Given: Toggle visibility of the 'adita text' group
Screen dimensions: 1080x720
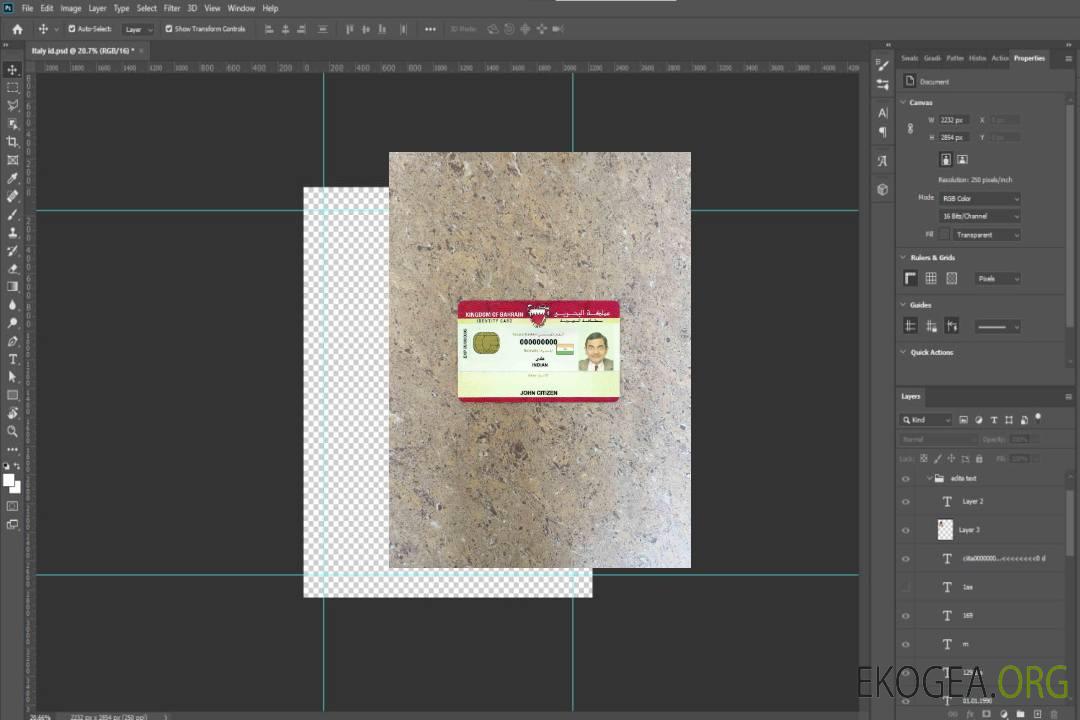Looking at the screenshot, I should pyautogui.click(x=906, y=479).
